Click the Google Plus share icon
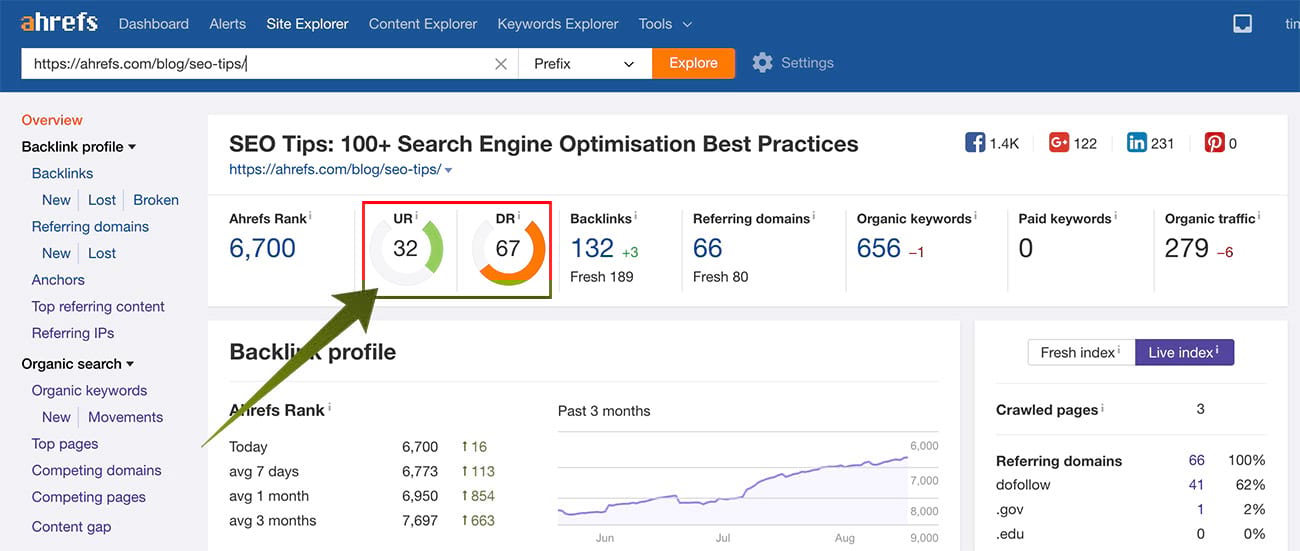This screenshot has width=1300, height=551. 1059,143
